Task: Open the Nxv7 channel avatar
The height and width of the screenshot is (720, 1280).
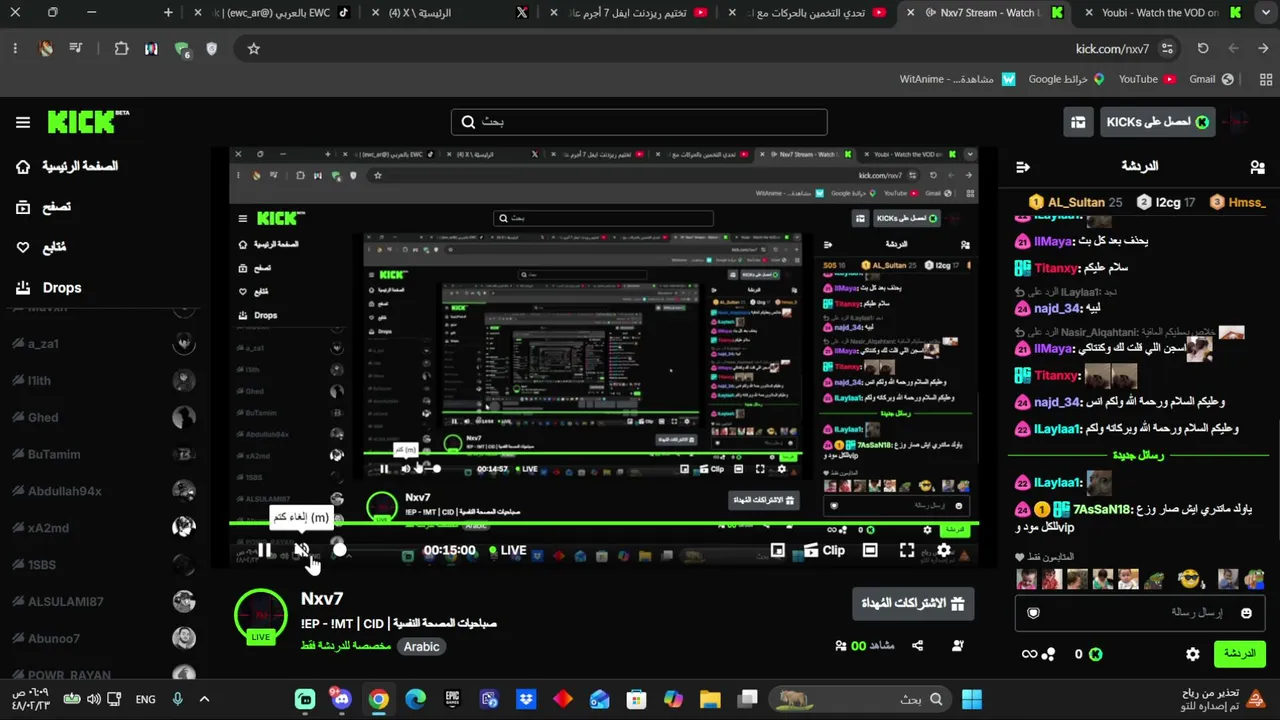Action: pos(260,615)
